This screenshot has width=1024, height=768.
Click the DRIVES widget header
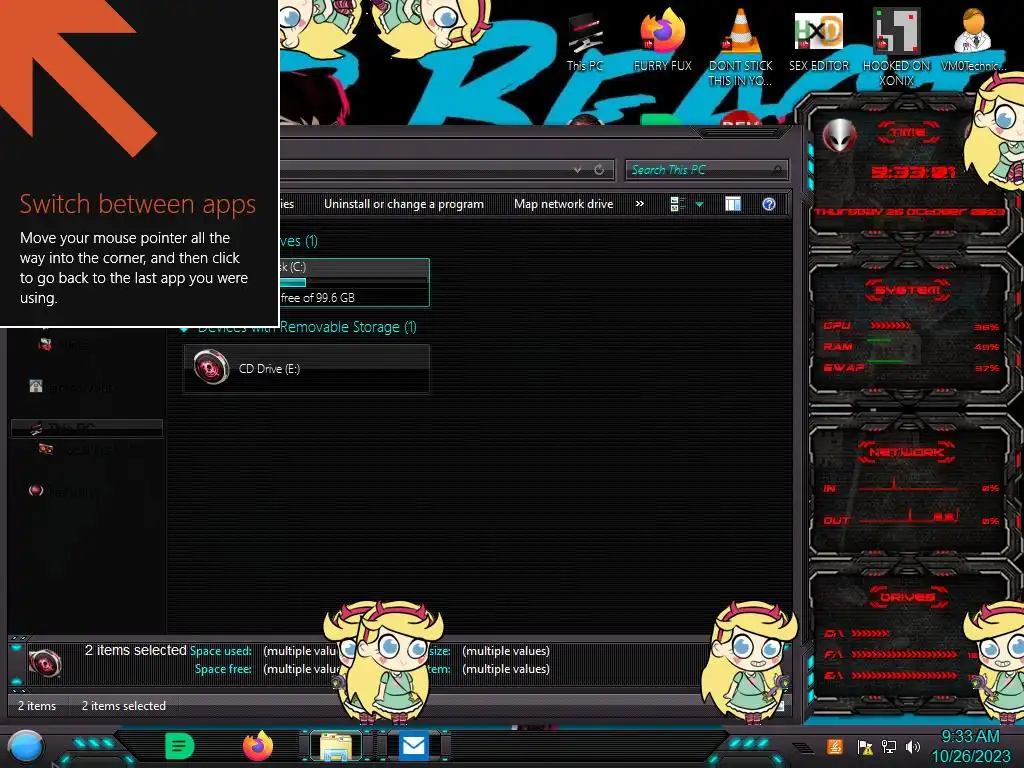[x=907, y=597]
